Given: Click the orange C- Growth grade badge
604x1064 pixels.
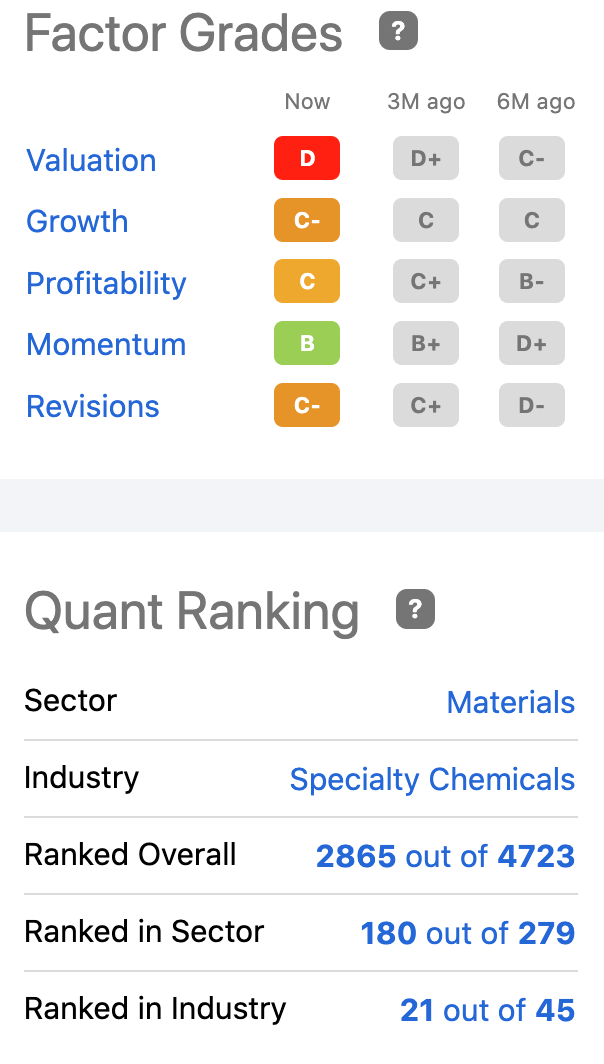Looking at the screenshot, I should pos(306,220).
